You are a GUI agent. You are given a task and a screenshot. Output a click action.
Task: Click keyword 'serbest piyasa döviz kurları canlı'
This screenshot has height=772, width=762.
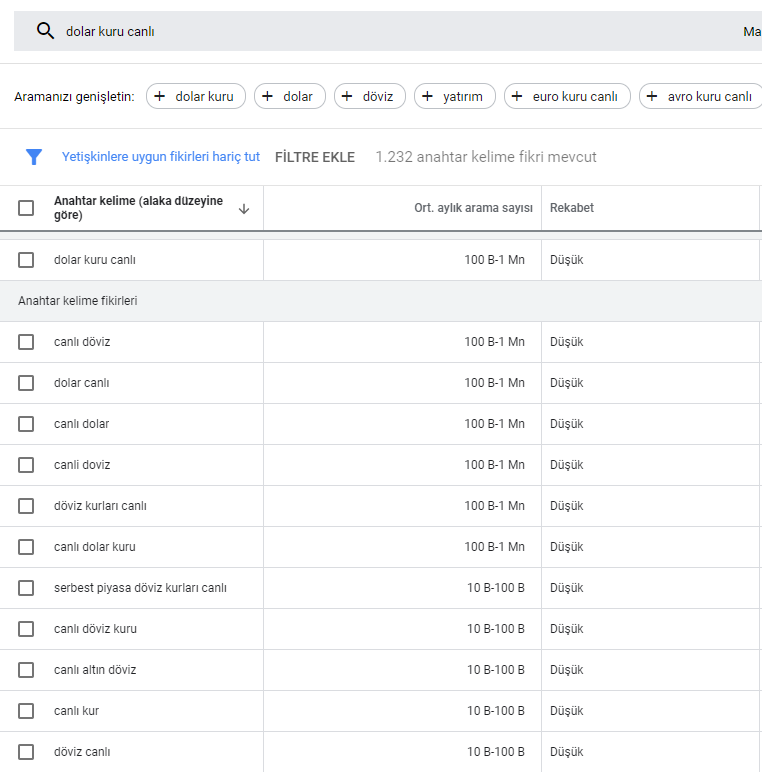click(140, 588)
